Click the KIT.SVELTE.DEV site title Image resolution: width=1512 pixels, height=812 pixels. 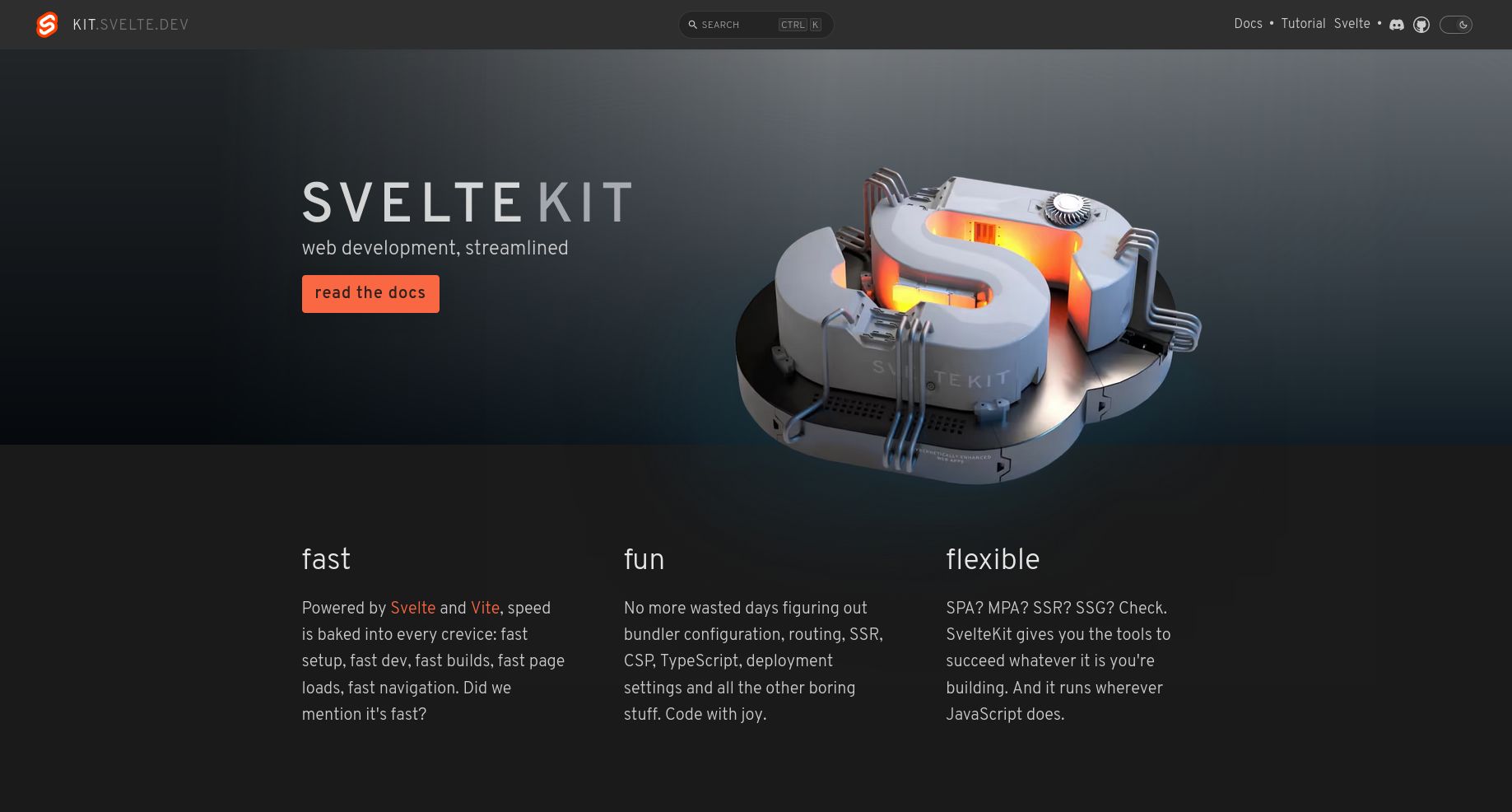[x=131, y=25]
